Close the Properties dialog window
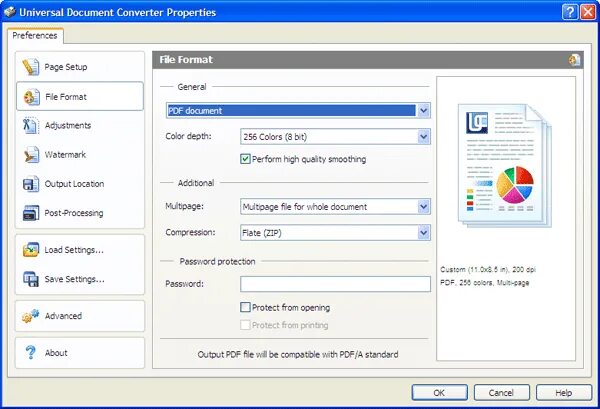The width and height of the screenshot is (600, 409). (588, 12)
